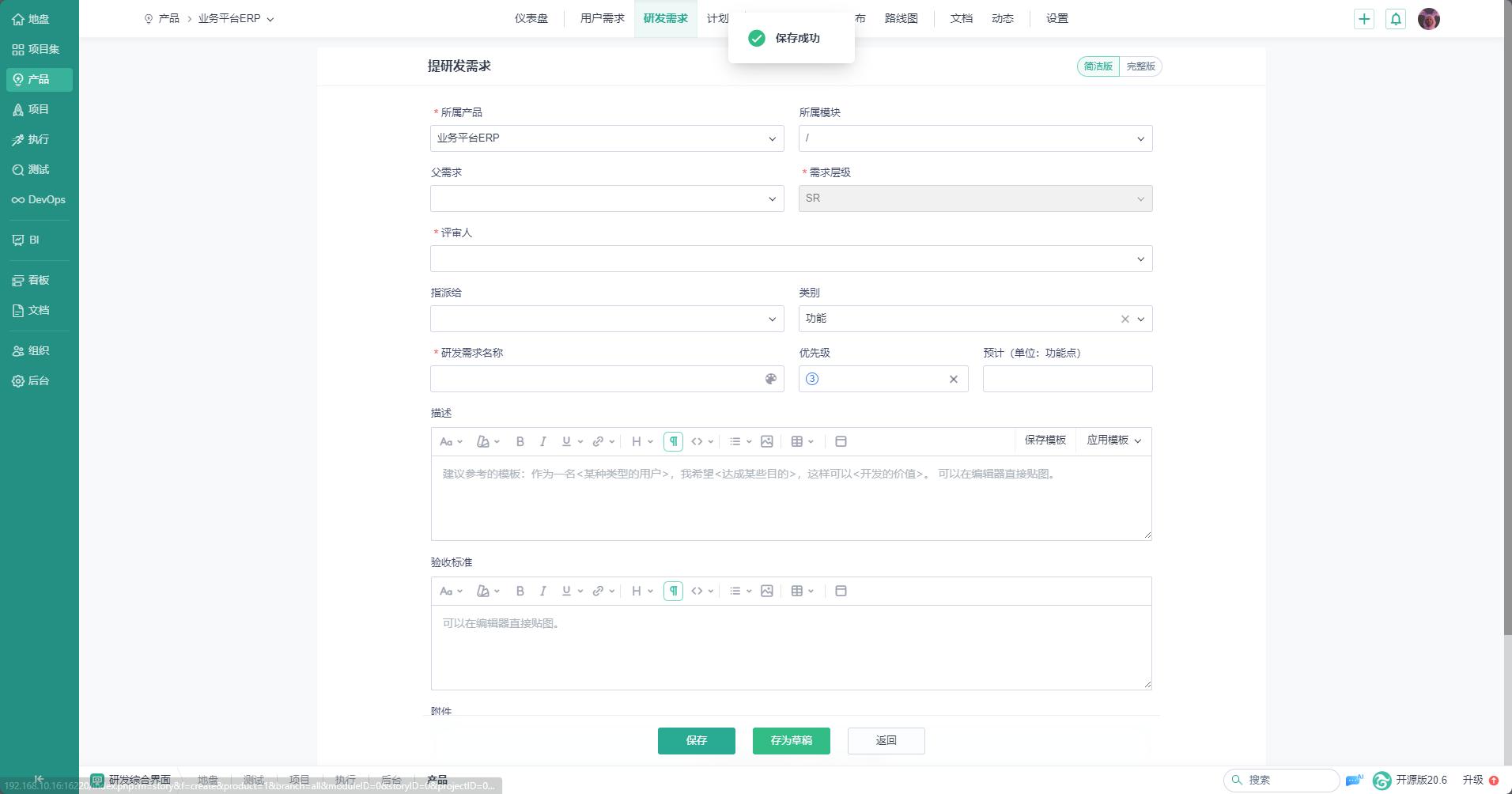The width and height of the screenshot is (1512, 794).
Task: Focus the 研发需求名称 input field
Action: pos(607,379)
